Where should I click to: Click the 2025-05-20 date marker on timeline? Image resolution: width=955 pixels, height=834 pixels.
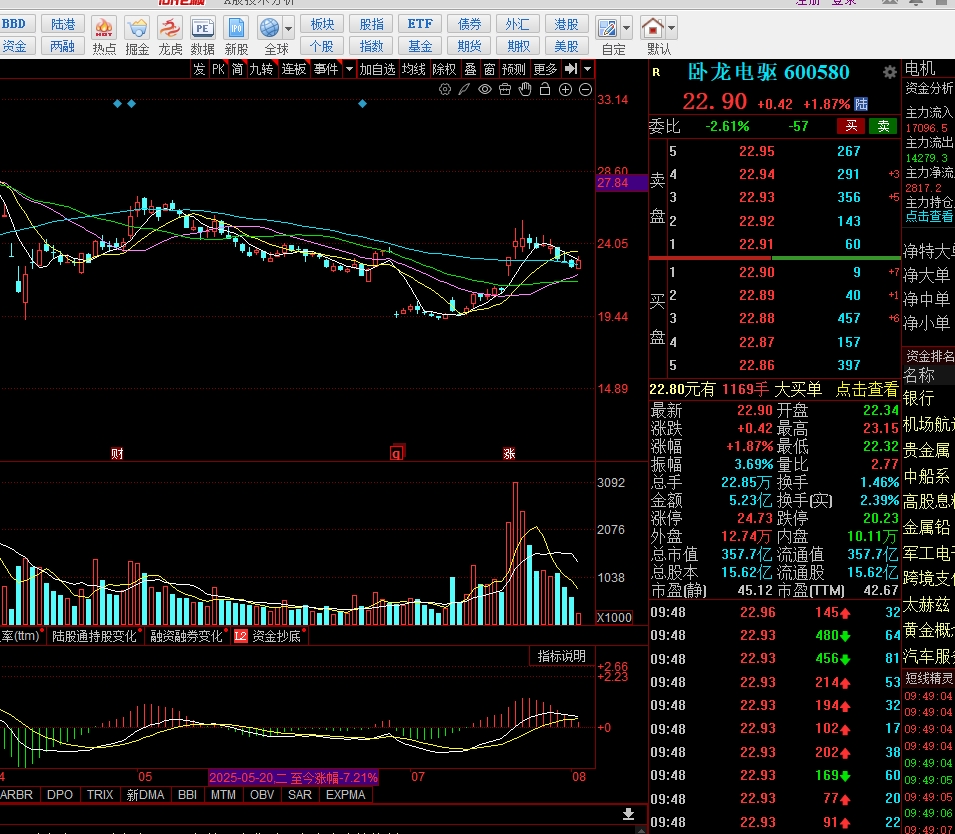[294, 777]
